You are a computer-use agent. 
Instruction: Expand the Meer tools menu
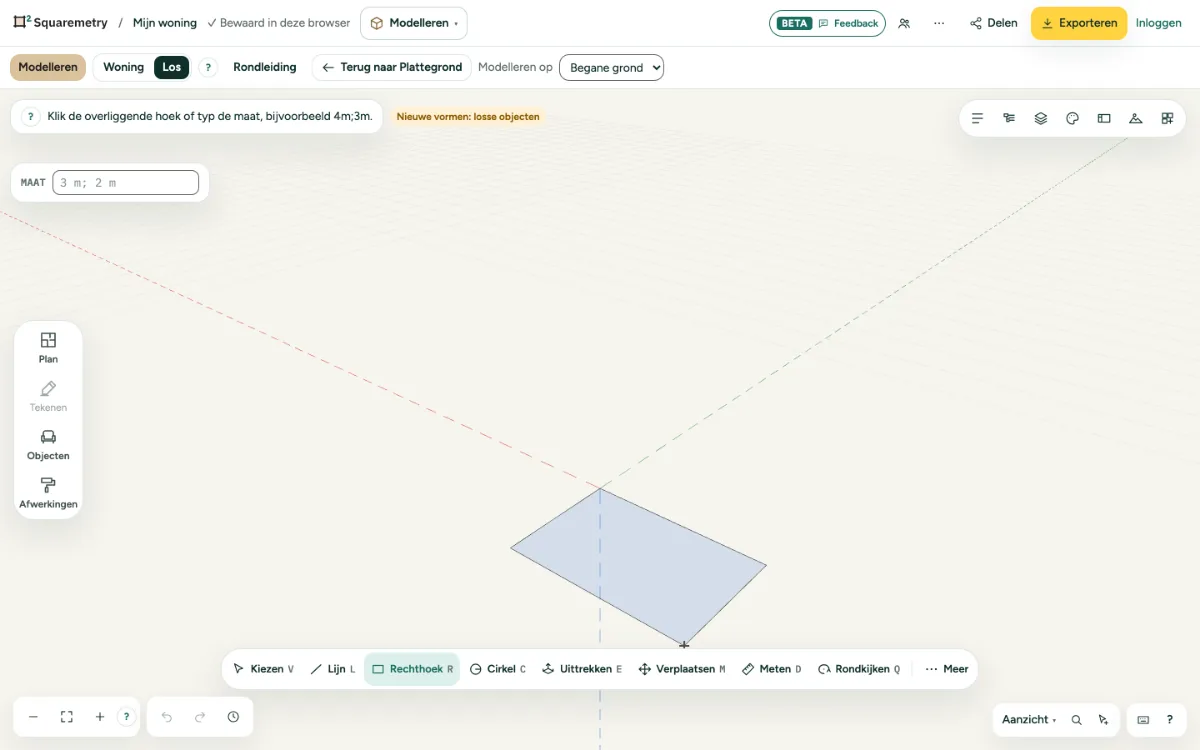[947, 669]
